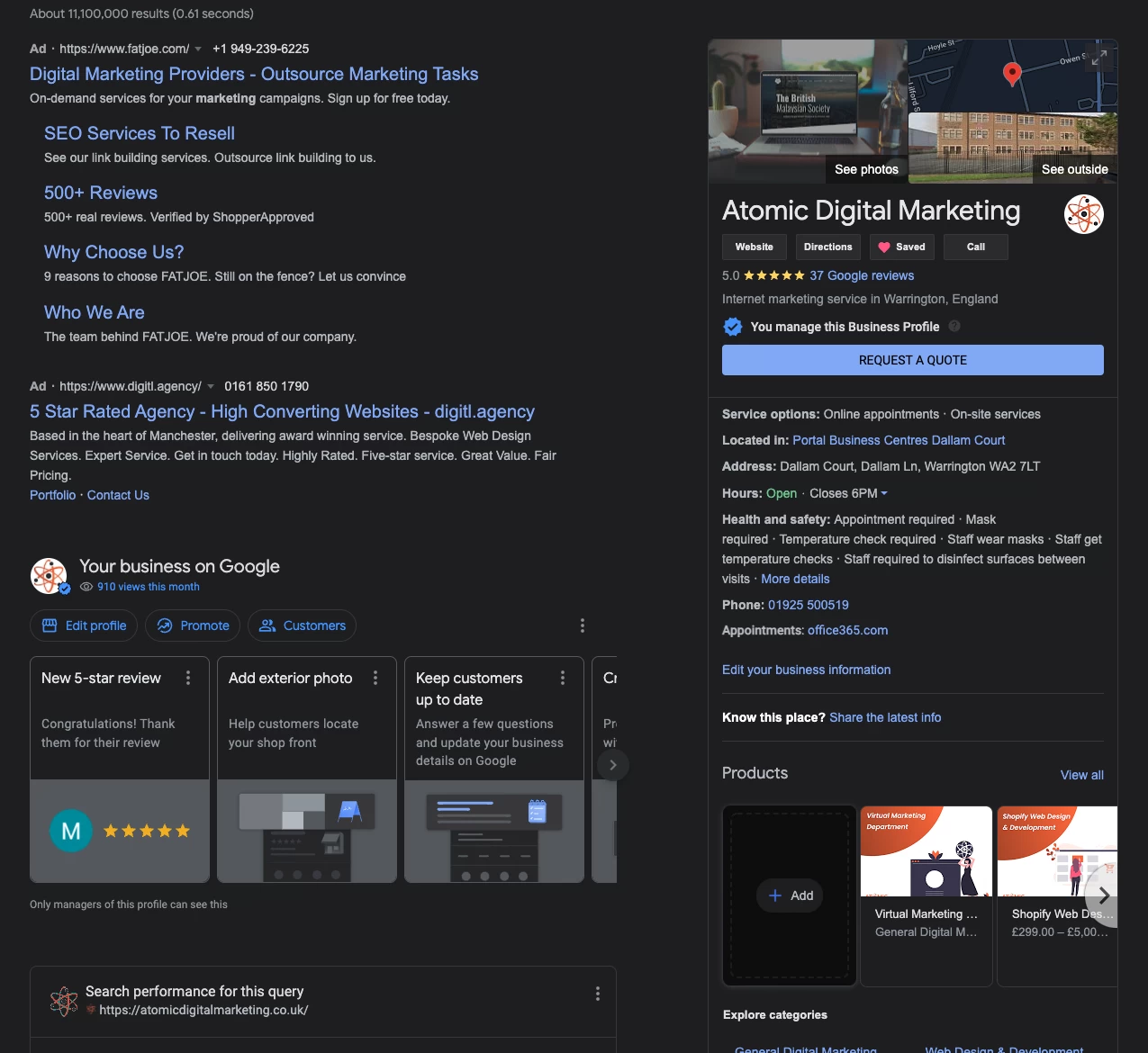Click Share the latest info link
Viewport: 1148px width, 1053px height.
click(885, 717)
